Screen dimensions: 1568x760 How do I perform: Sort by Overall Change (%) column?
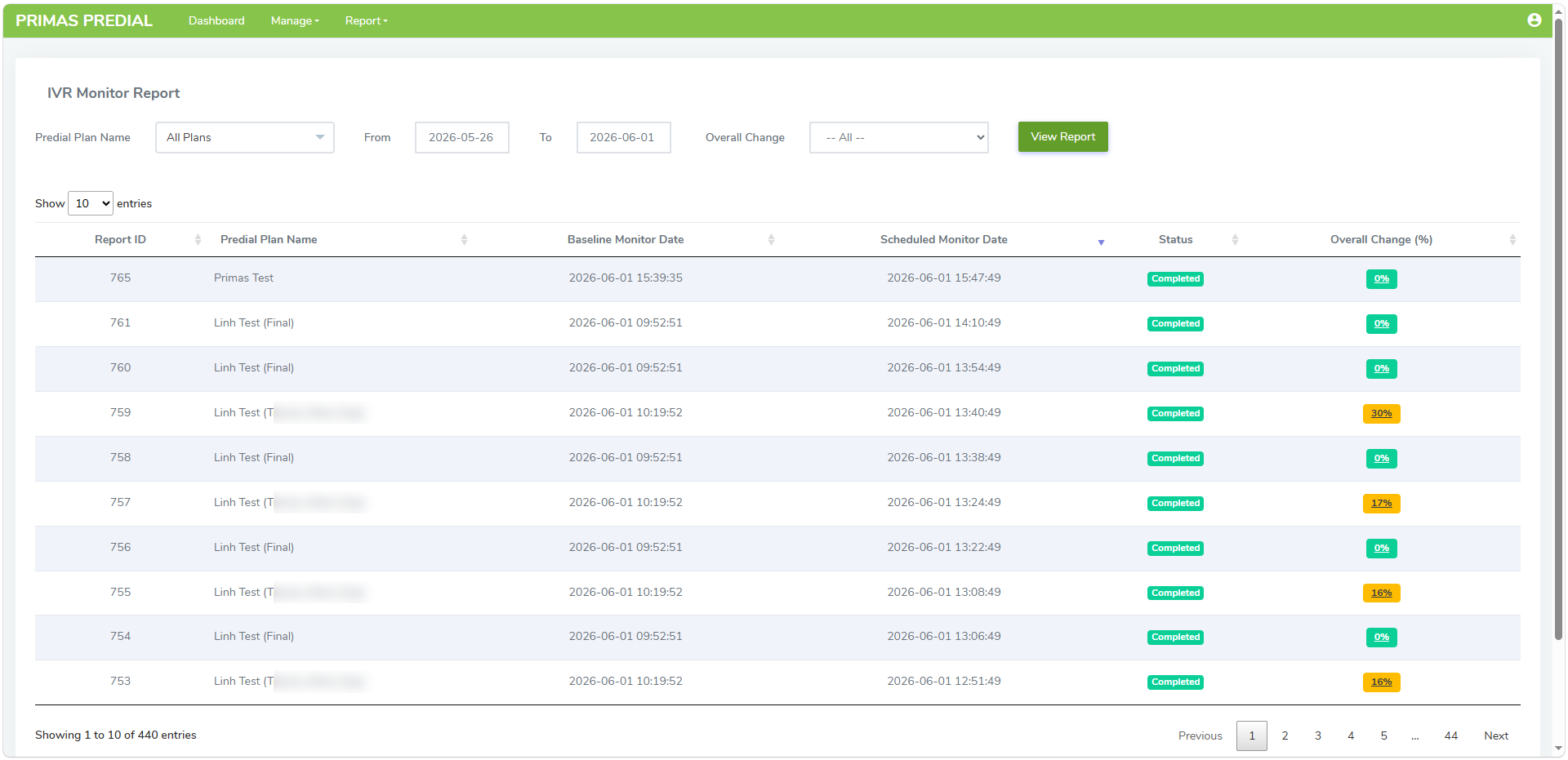coord(1381,239)
